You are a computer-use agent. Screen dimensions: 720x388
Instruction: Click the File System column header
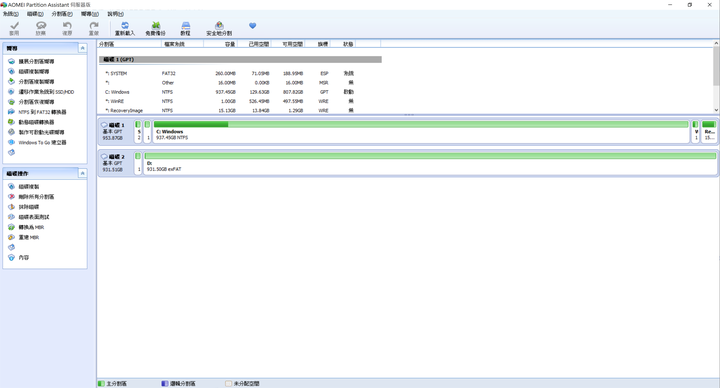[182, 44]
